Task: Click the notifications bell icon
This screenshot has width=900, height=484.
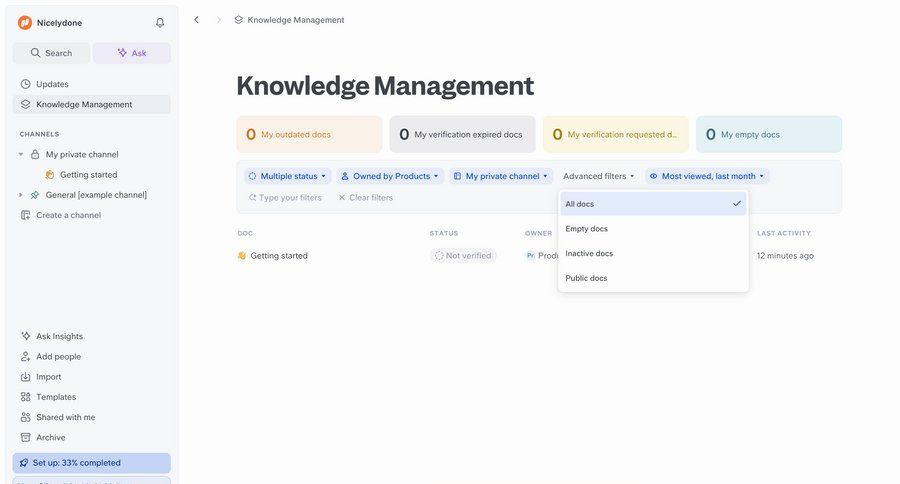Action: coord(160,23)
